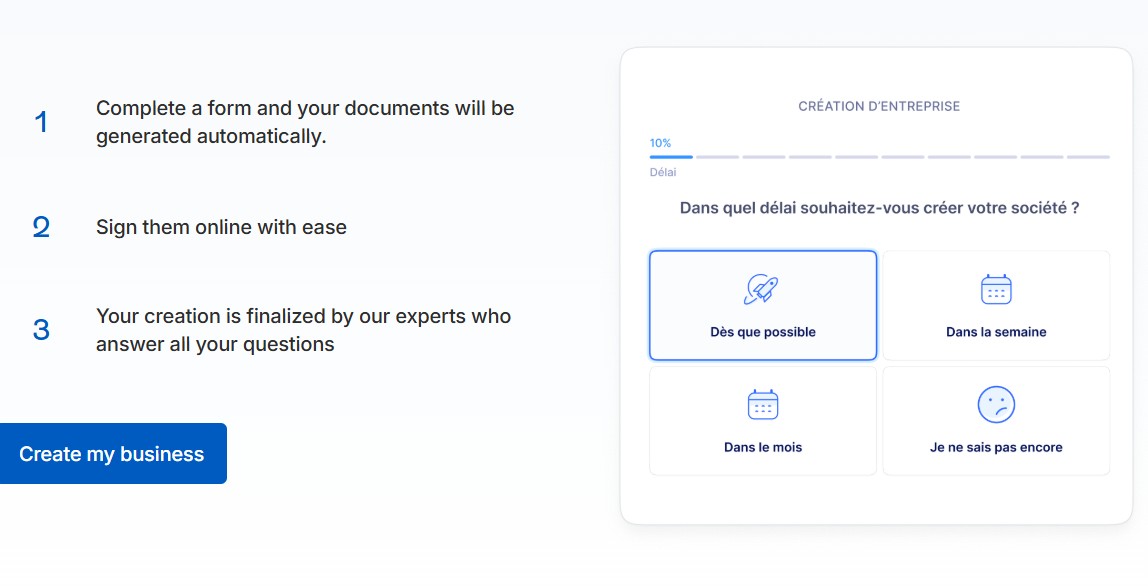Click the 10% progress label
The height and width of the screenshot is (588, 1148).
(x=660, y=143)
